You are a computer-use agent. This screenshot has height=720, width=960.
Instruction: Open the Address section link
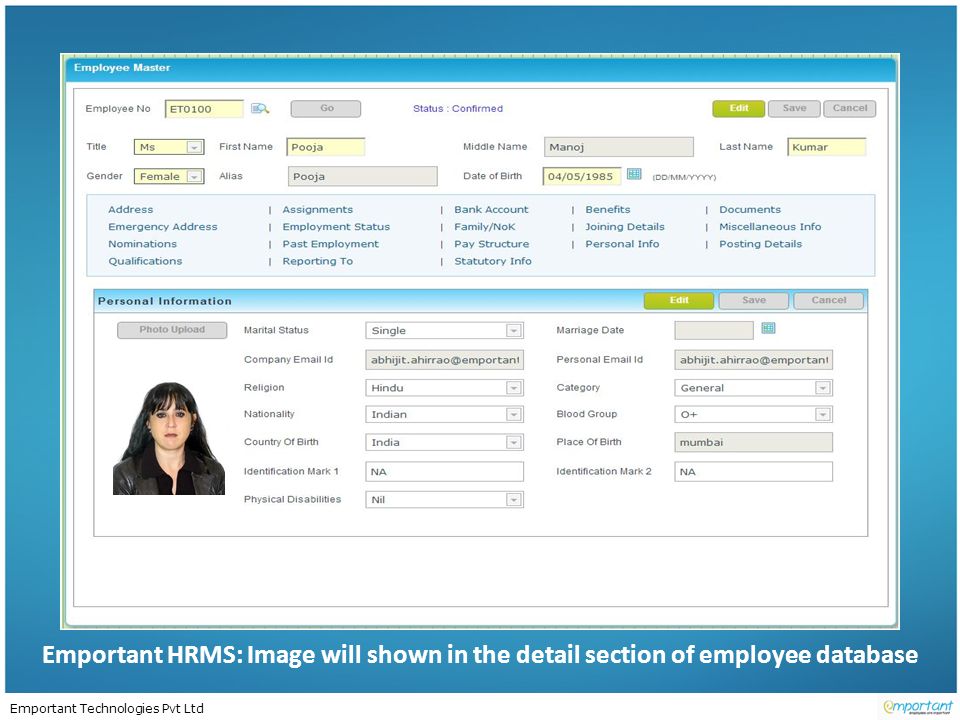130,209
